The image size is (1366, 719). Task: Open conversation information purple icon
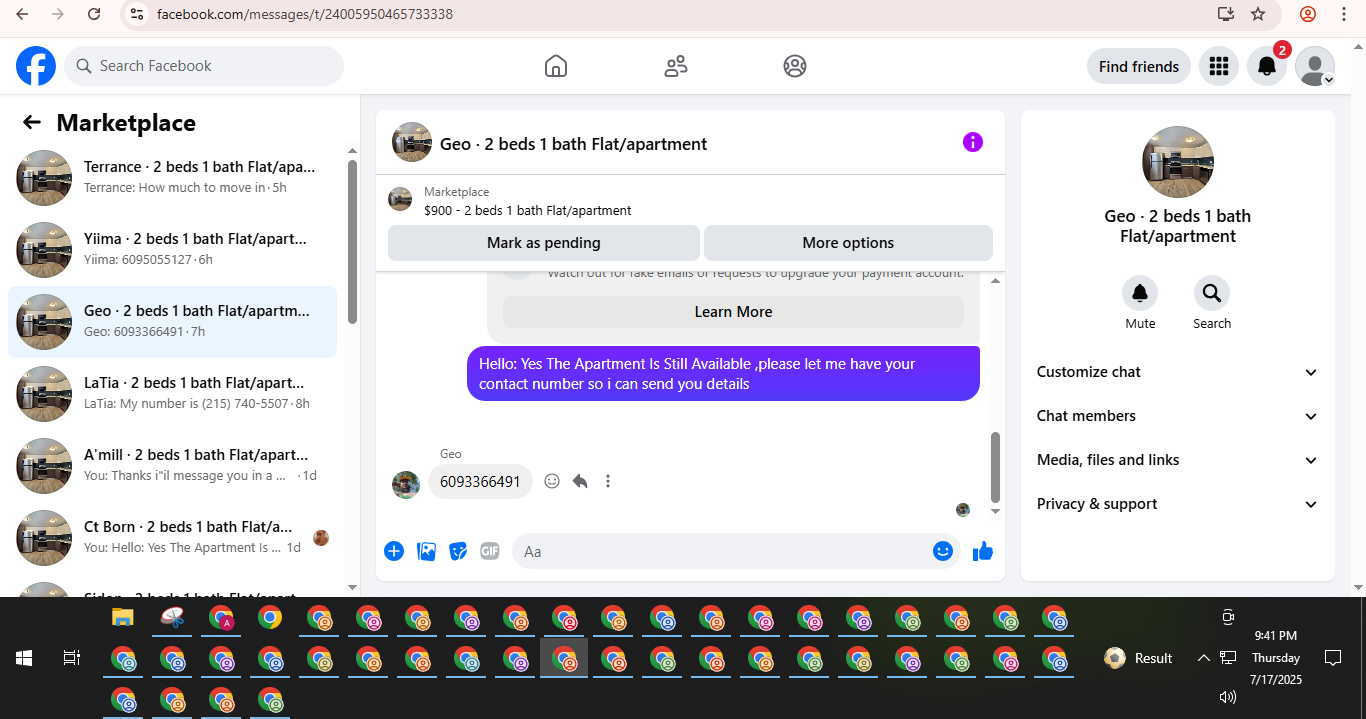pos(973,142)
